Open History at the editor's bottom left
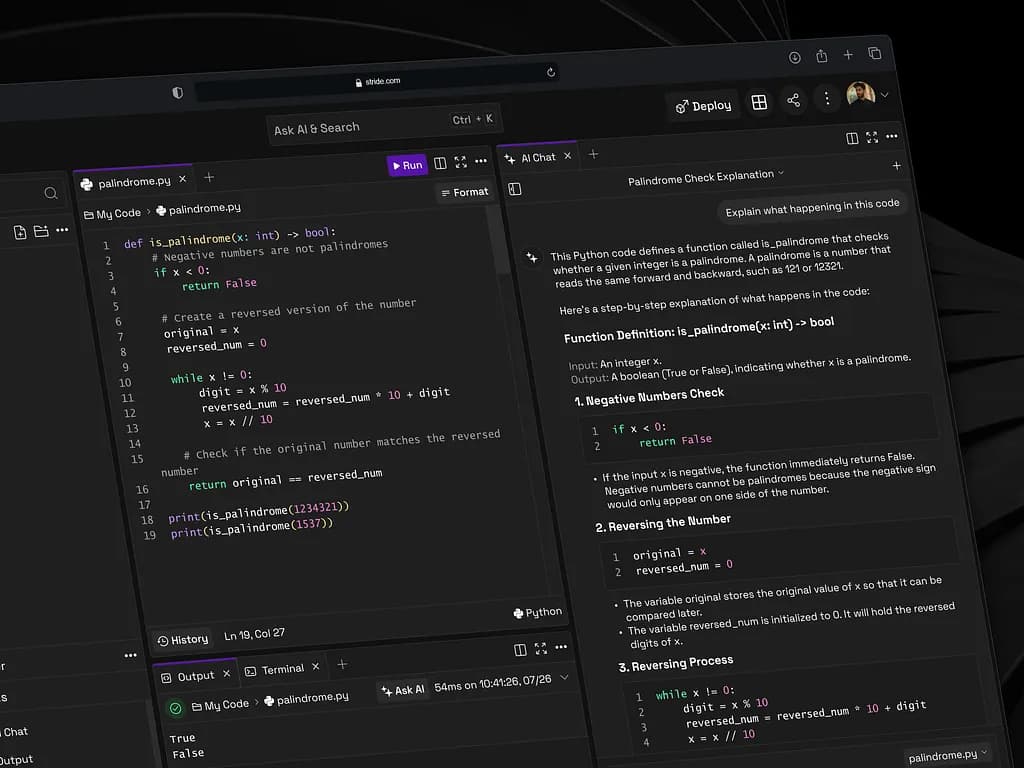 point(183,640)
